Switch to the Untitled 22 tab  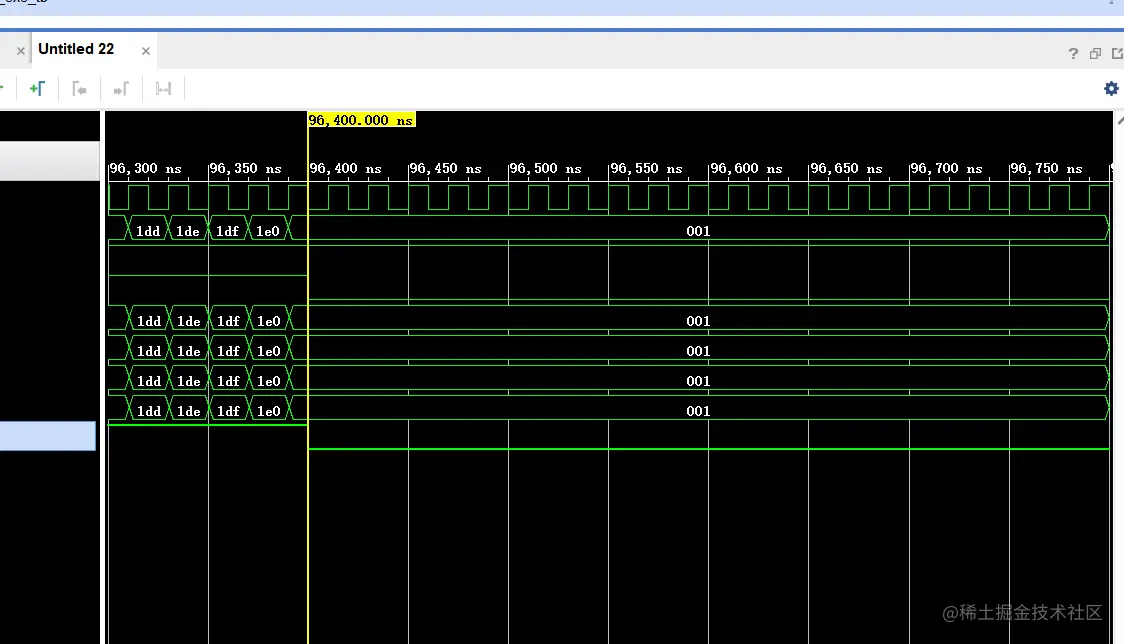click(76, 49)
